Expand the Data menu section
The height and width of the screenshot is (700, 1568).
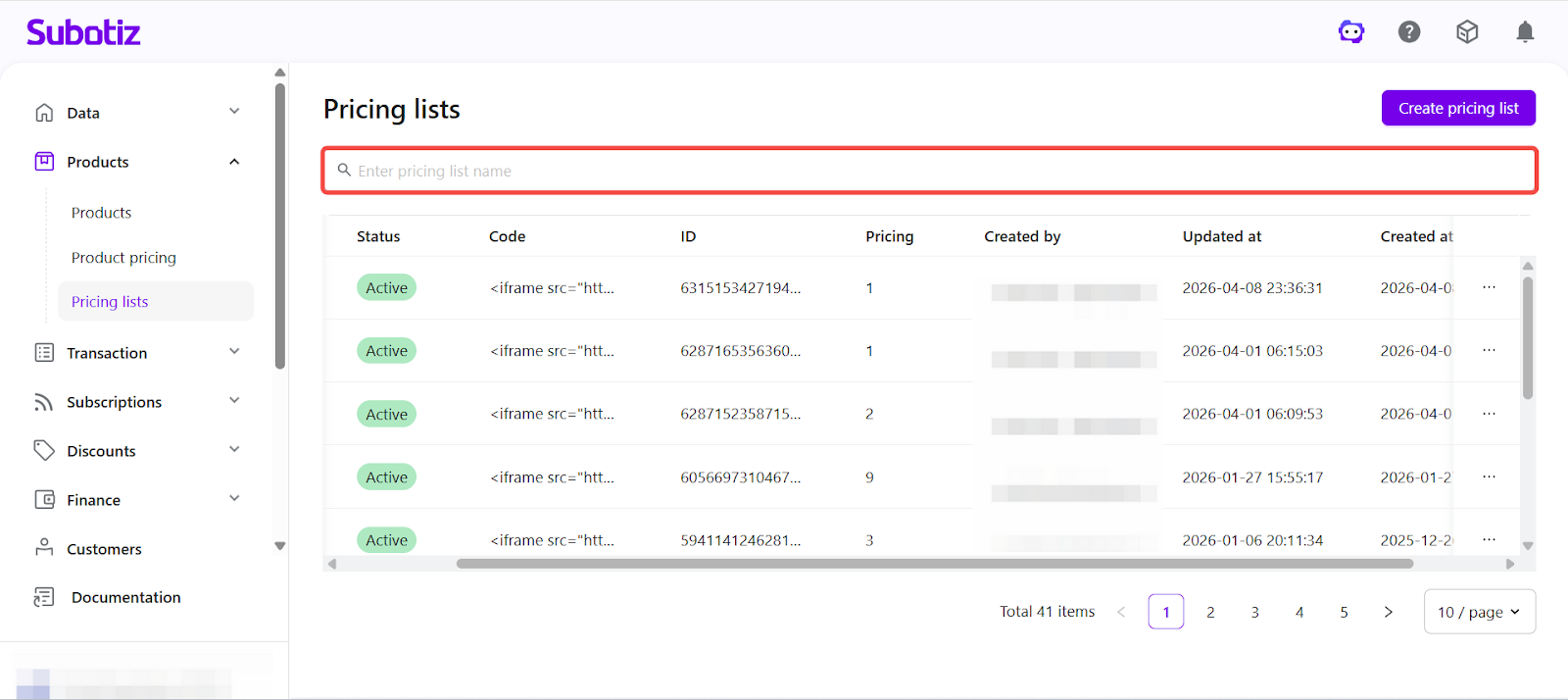click(x=234, y=112)
